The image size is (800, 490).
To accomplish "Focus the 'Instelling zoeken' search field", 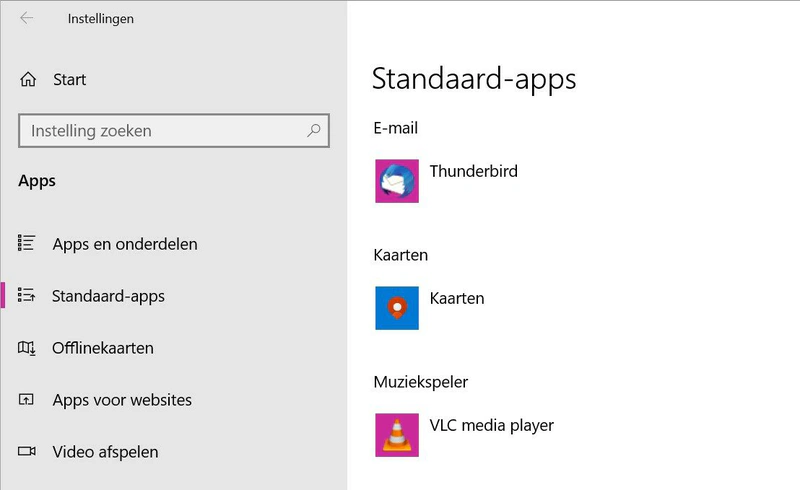I will coord(174,131).
